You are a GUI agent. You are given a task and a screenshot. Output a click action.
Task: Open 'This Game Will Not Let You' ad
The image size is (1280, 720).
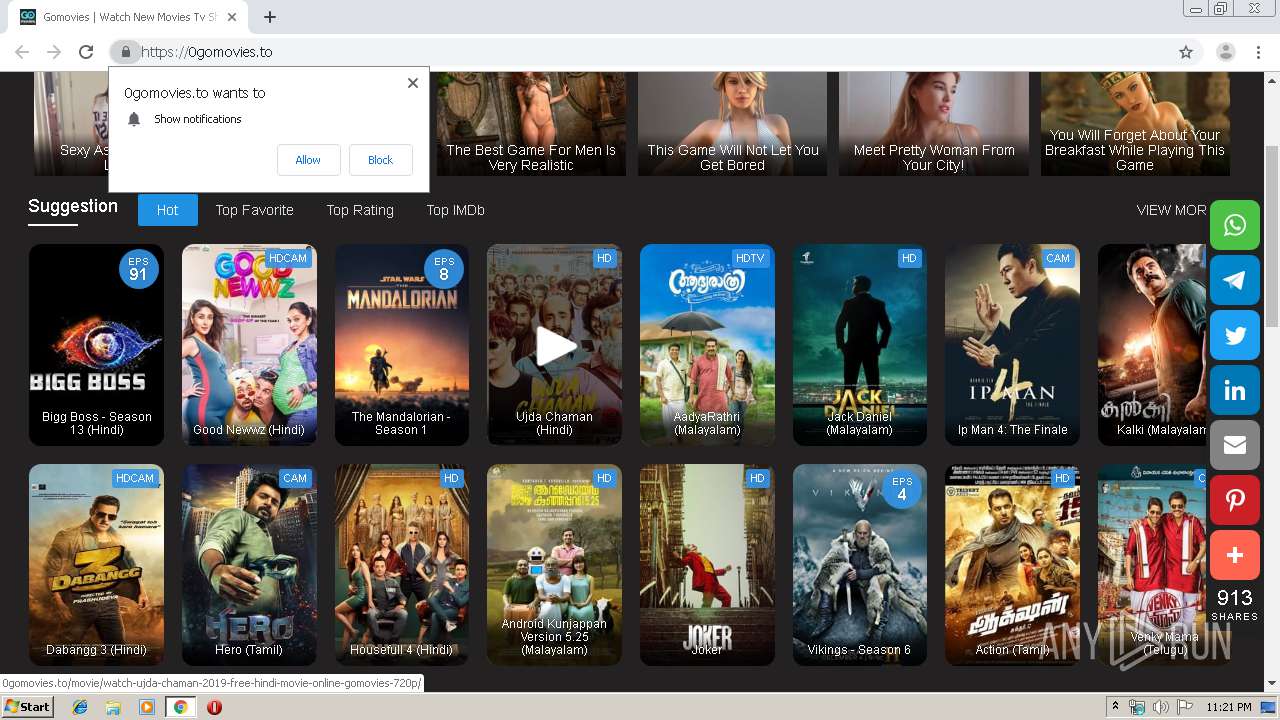pos(733,124)
